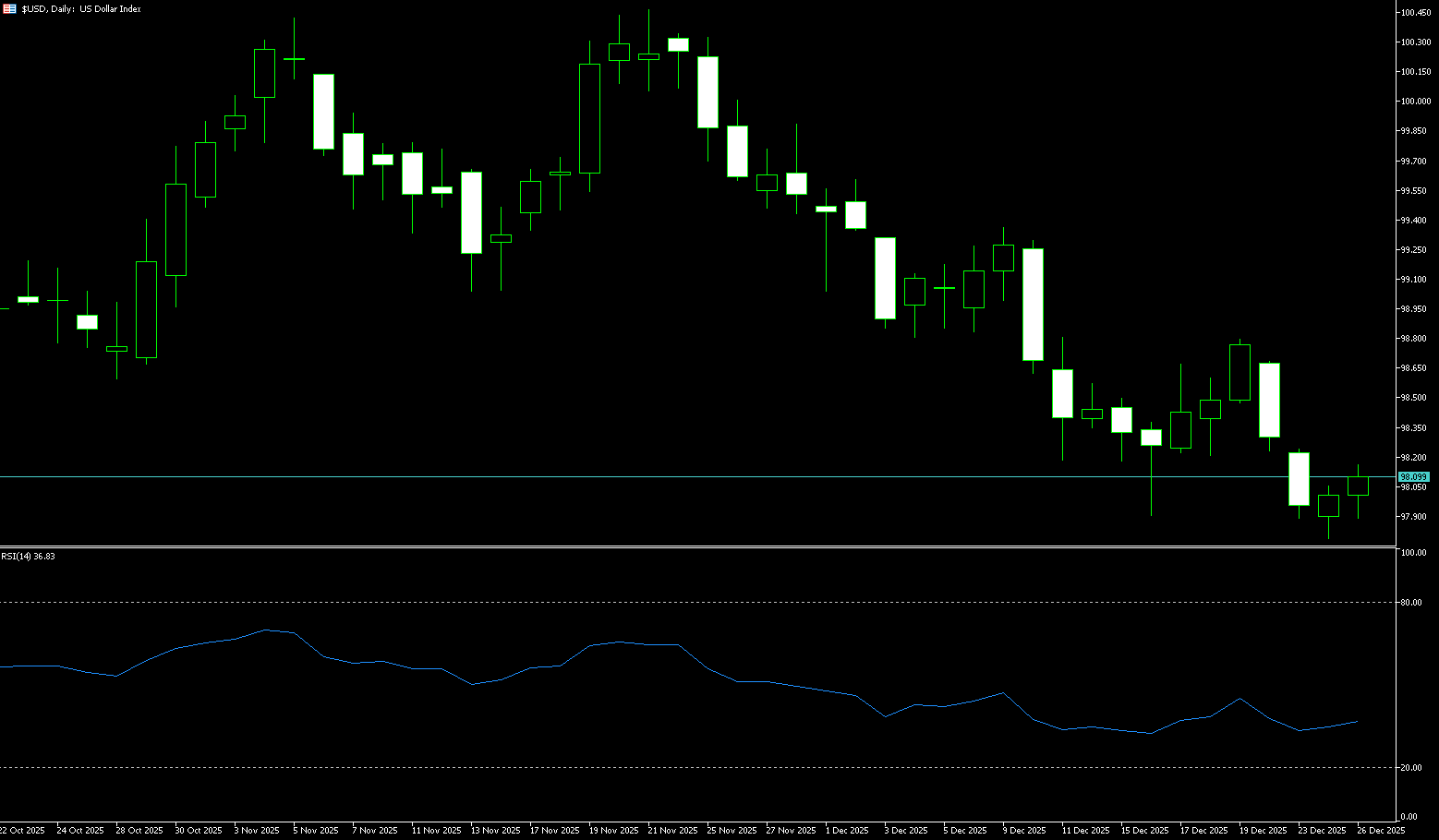1439x840 pixels.
Task: Click the tall bullish candle near 19 Nov
Action: (589, 118)
